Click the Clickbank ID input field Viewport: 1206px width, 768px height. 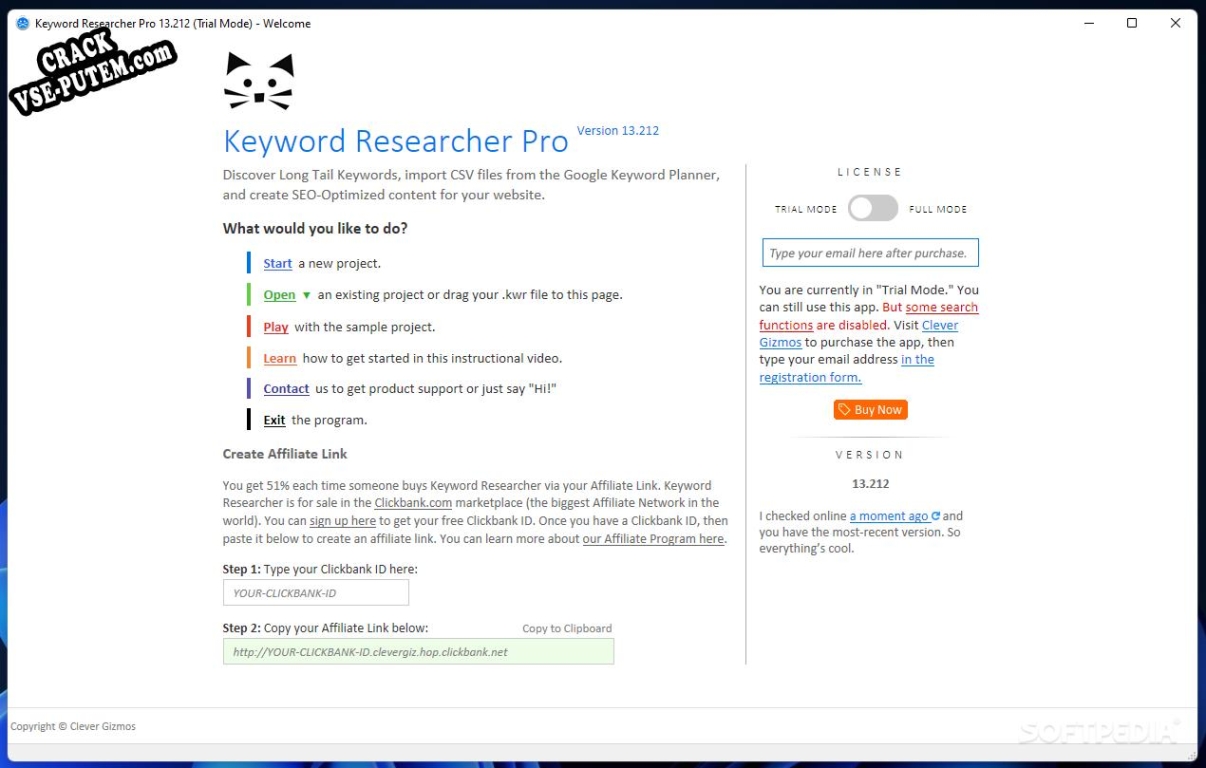[316, 593]
